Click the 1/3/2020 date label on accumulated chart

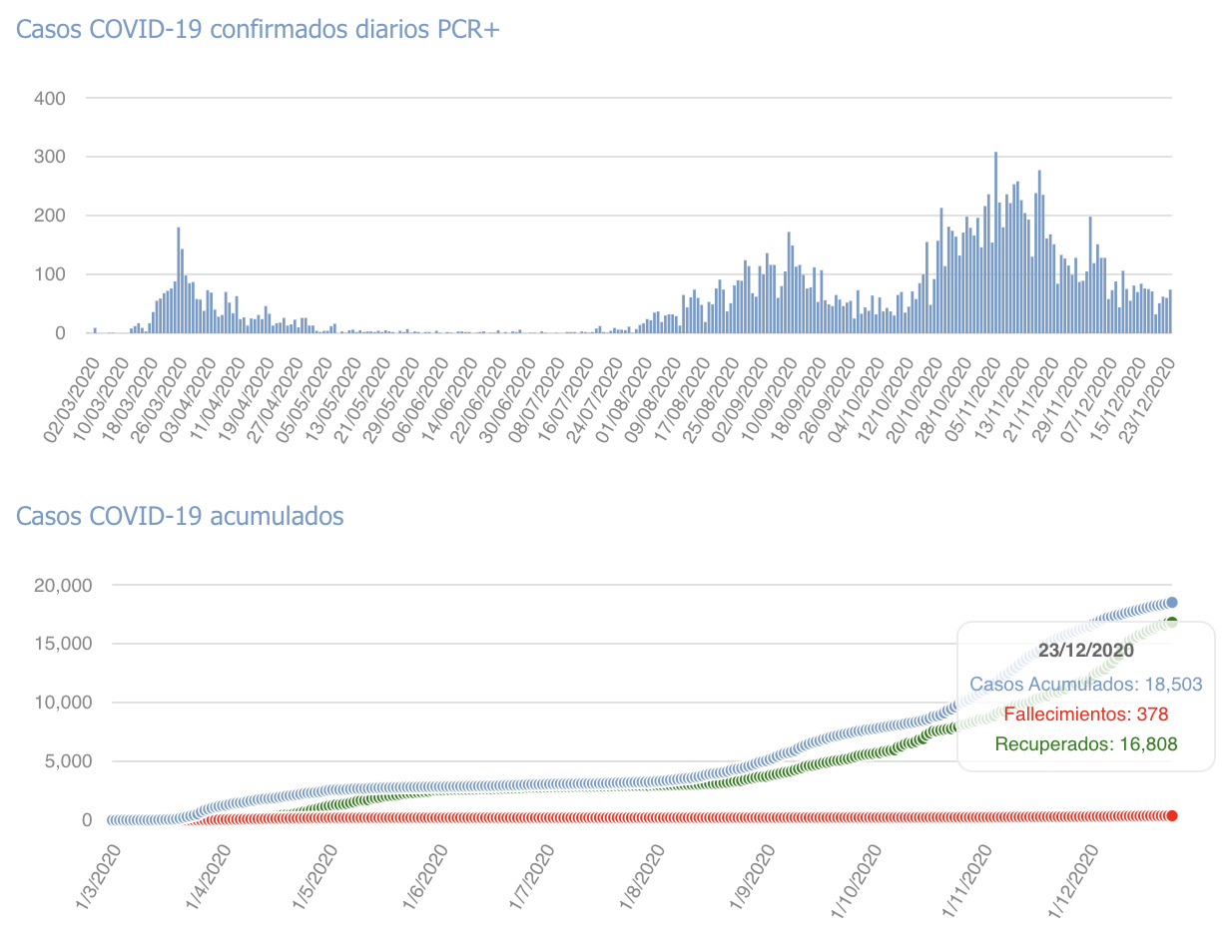pos(98,877)
